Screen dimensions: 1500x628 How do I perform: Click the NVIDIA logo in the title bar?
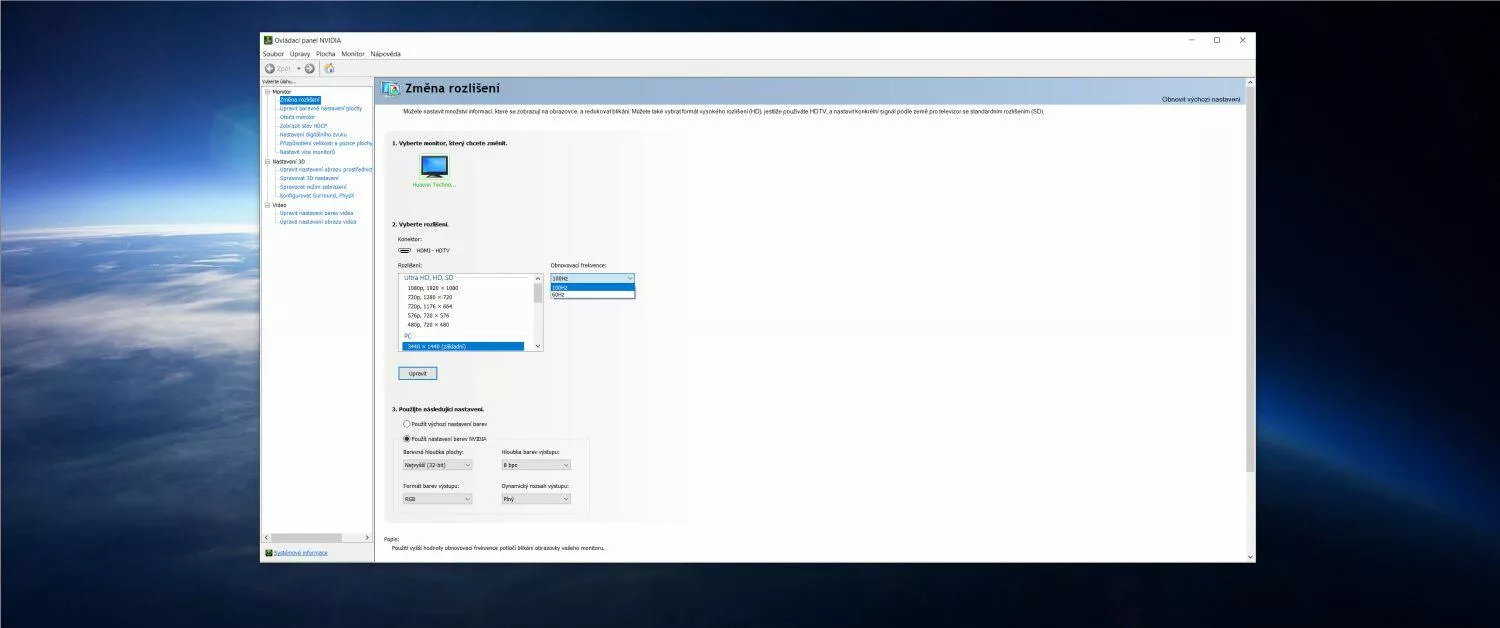click(268, 40)
